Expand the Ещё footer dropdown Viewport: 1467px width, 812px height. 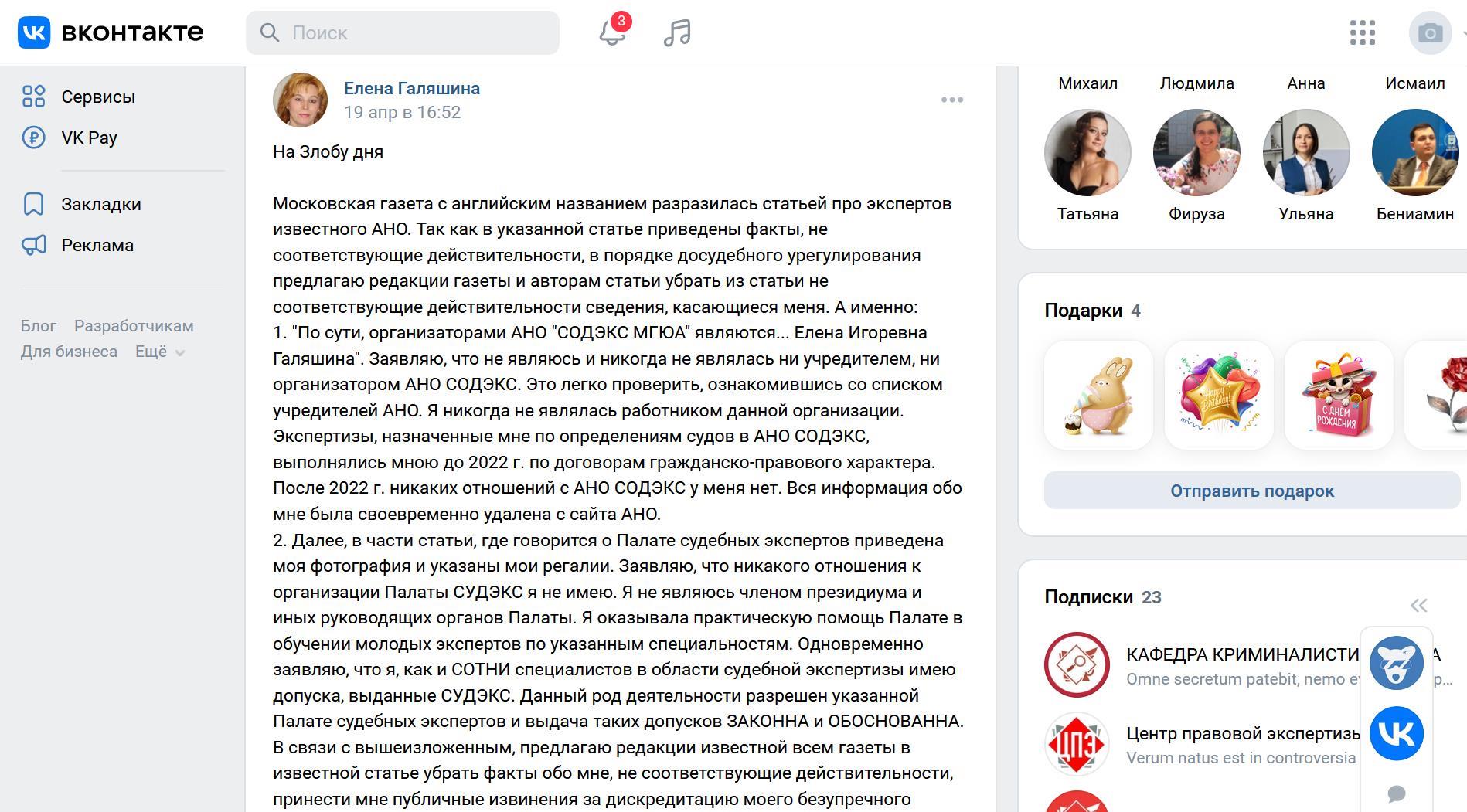click(160, 352)
